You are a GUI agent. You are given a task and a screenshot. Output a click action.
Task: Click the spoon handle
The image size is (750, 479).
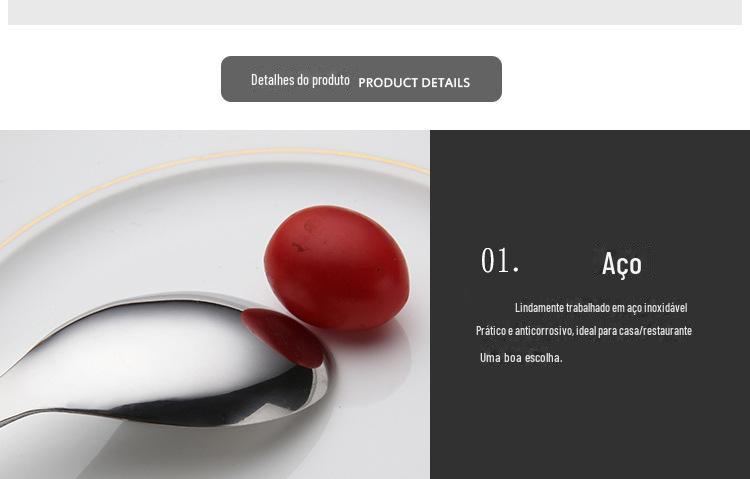pyautogui.click(x=29, y=416)
